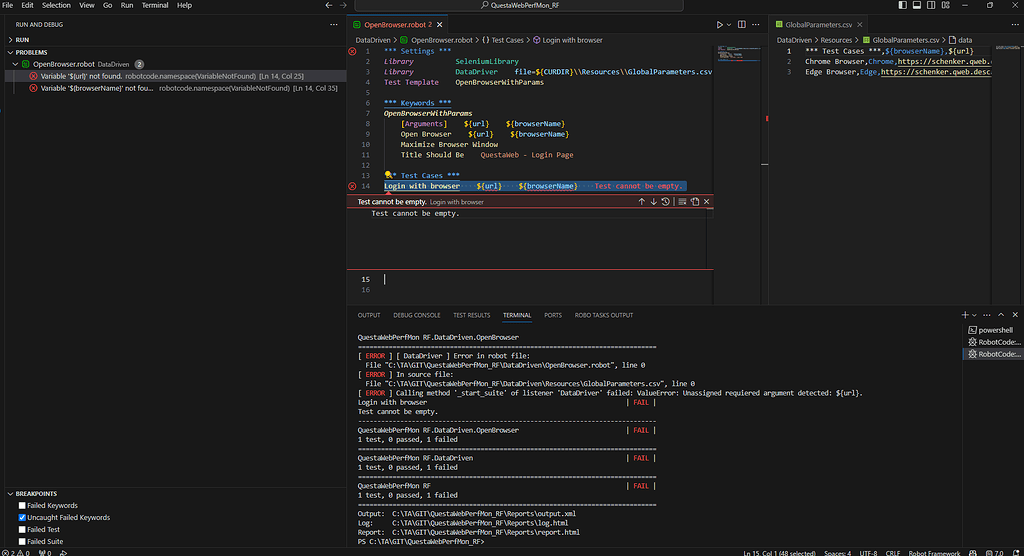Show test result history in peek view
Viewport: 1024px width, 556px height.
click(666, 202)
